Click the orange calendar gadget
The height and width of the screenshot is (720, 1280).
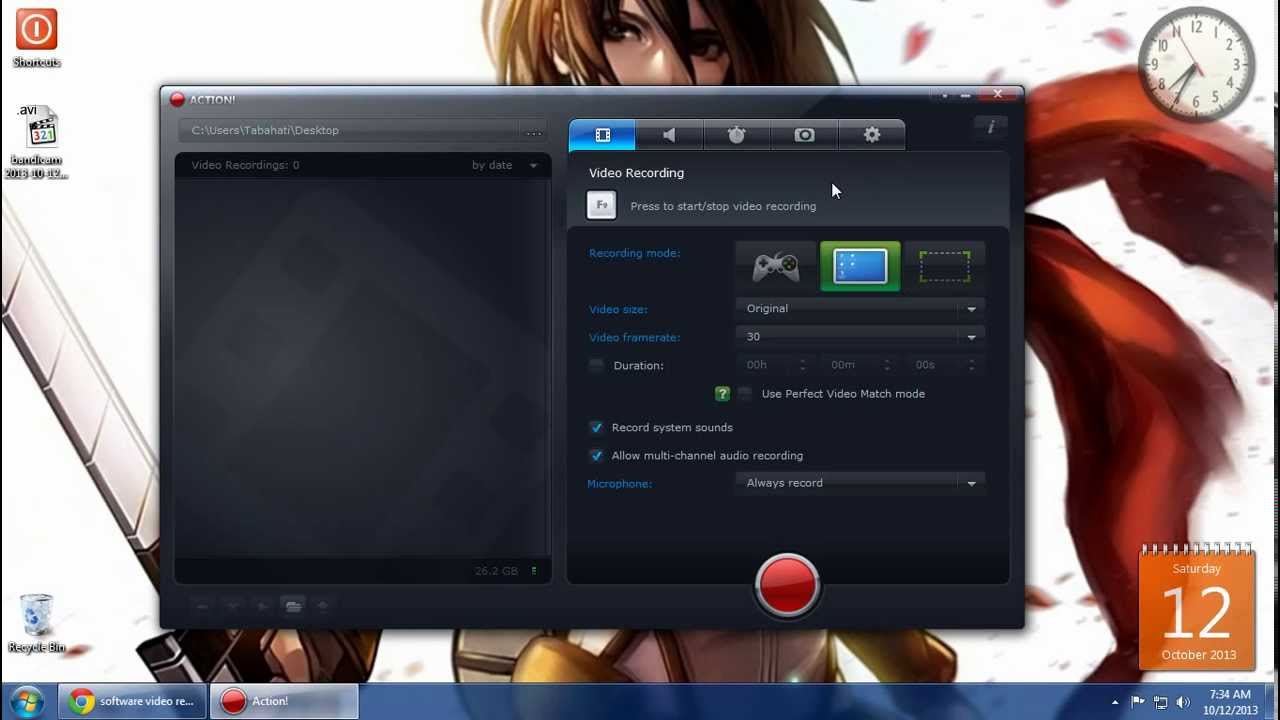1198,608
